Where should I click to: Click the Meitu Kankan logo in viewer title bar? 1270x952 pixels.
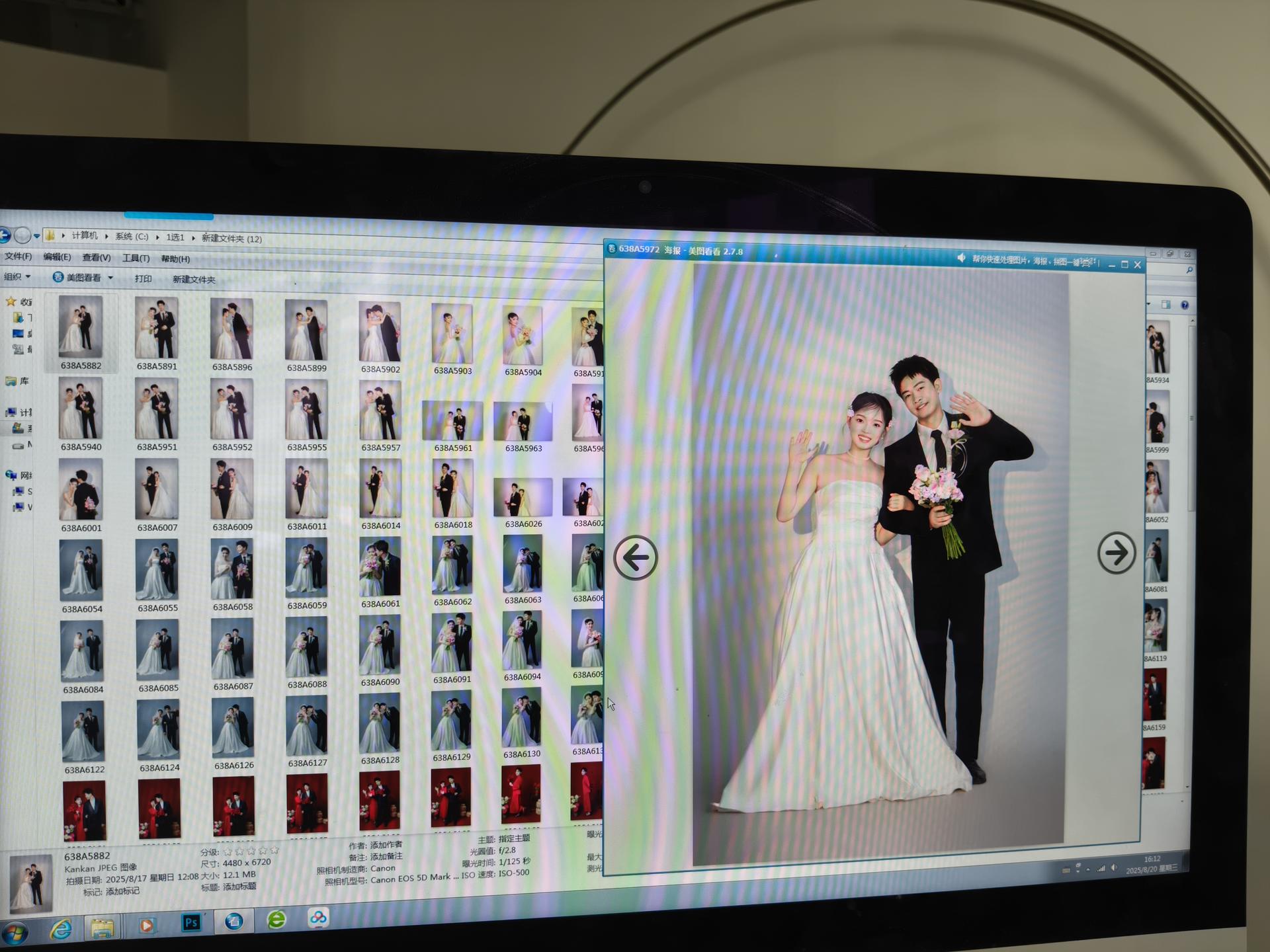pos(611,249)
